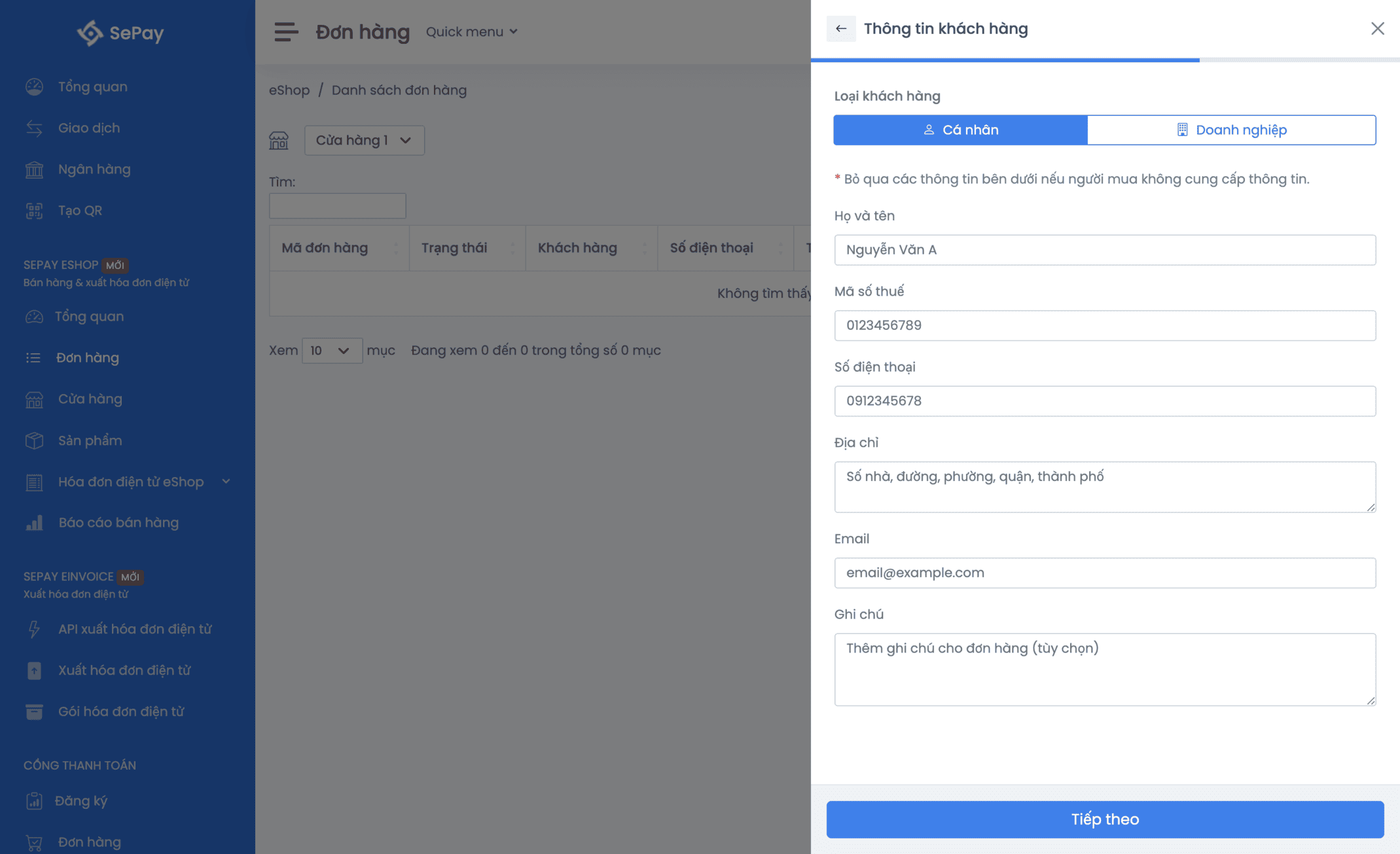The image size is (1400, 854).
Task: Open the Cửa hàng 1 store dropdown
Action: pos(364,140)
